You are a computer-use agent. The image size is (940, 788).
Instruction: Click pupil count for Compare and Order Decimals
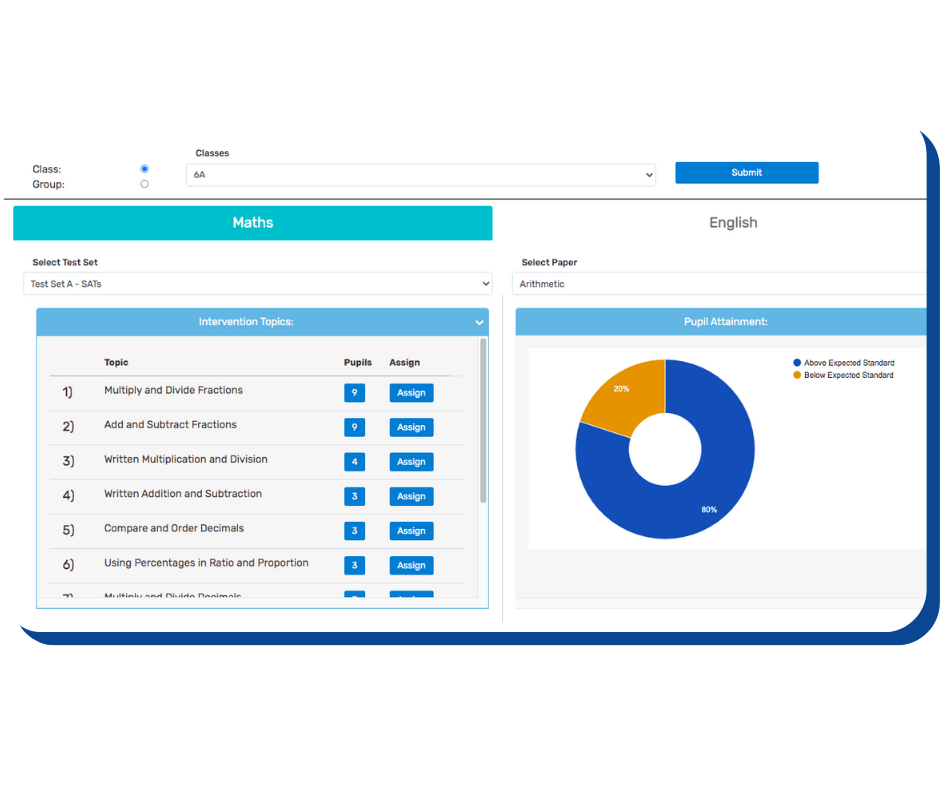[354, 531]
